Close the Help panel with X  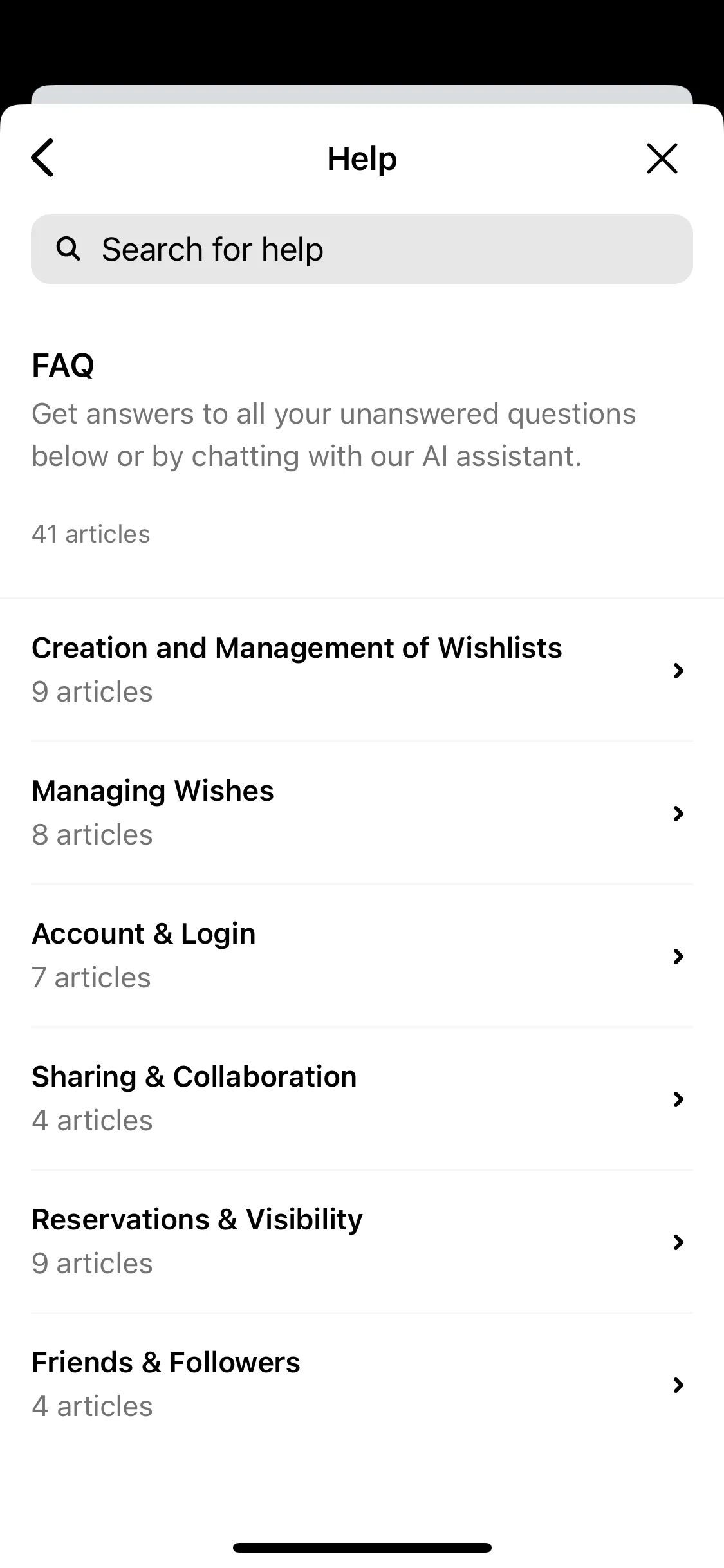[662, 158]
